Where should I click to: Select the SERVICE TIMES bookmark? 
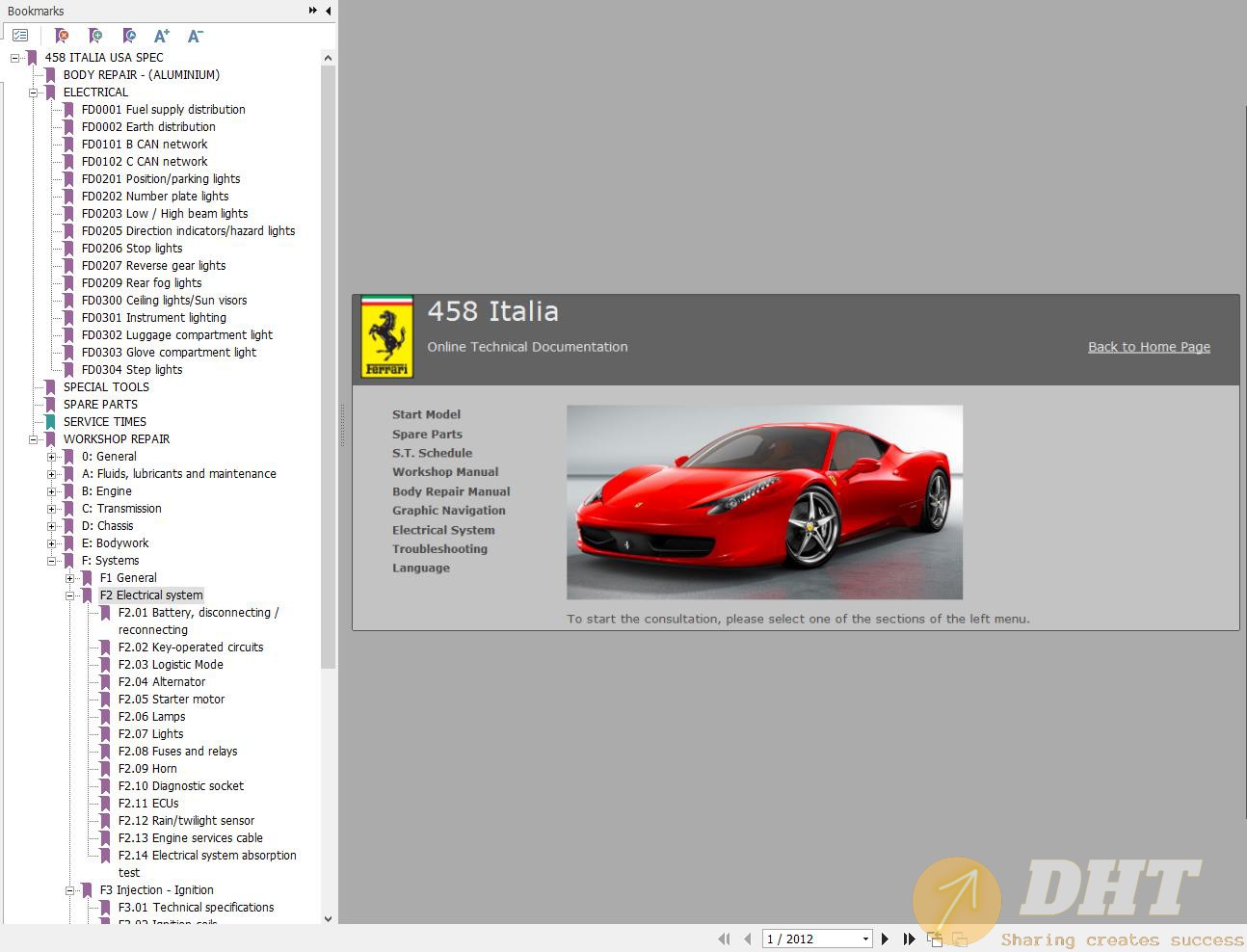point(105,422)
